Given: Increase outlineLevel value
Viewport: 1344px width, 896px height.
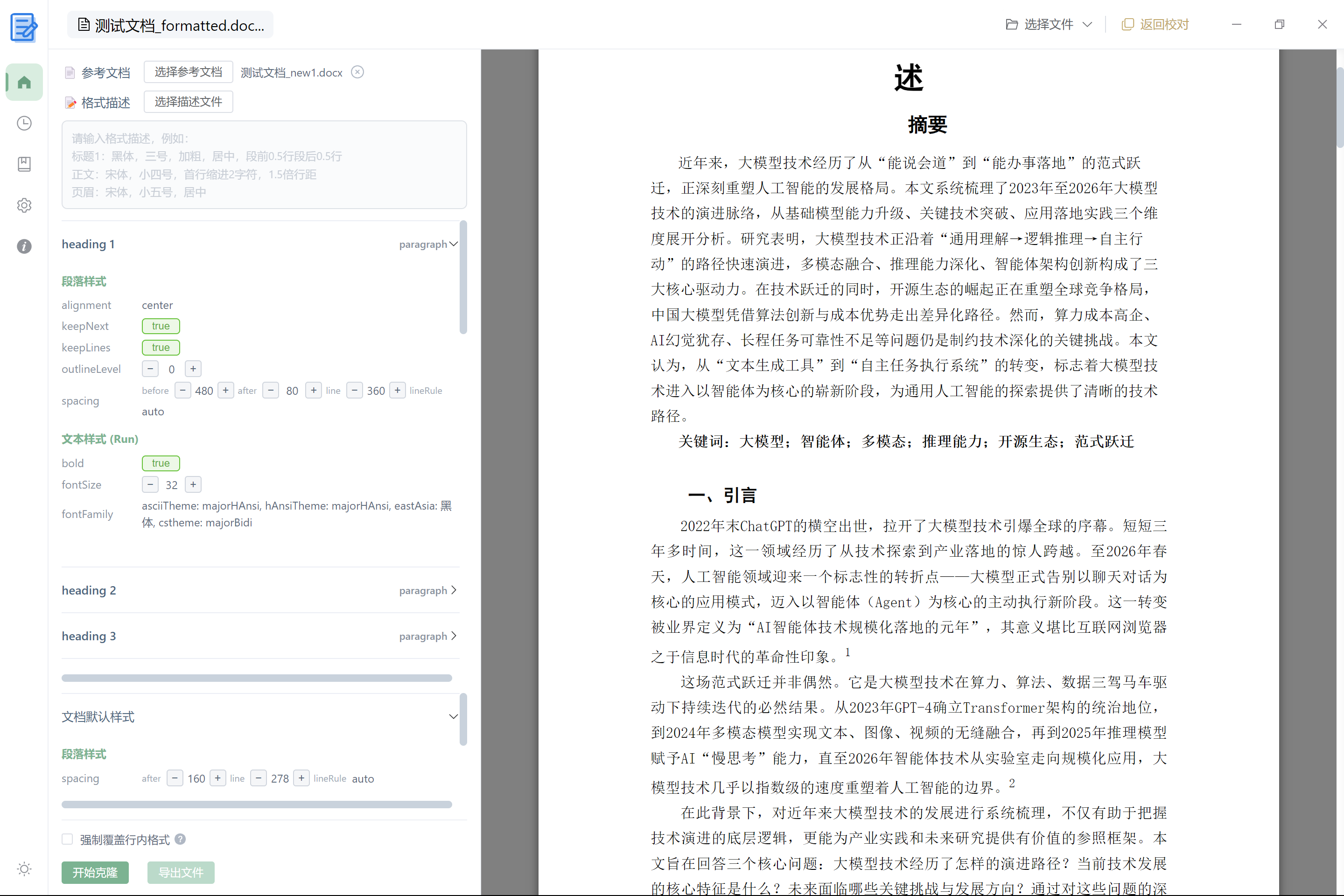Looking at the screenshot, I should 193,369.
